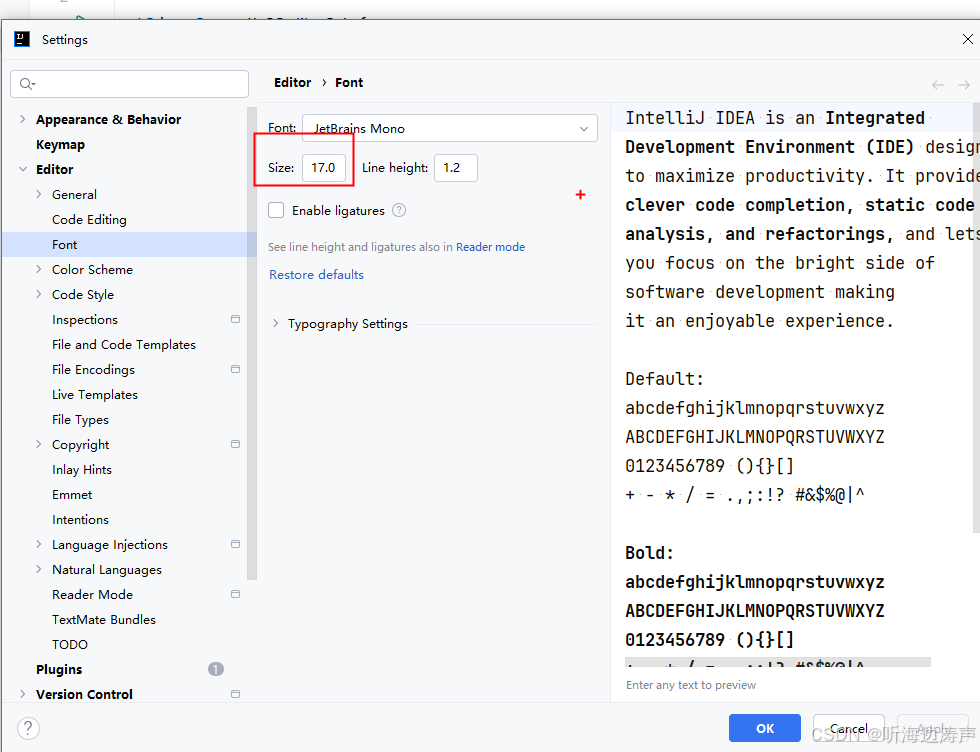Open File and Code Templates page
The width and height of the screenshot is (980, 752).
click(x=124, y=344)
